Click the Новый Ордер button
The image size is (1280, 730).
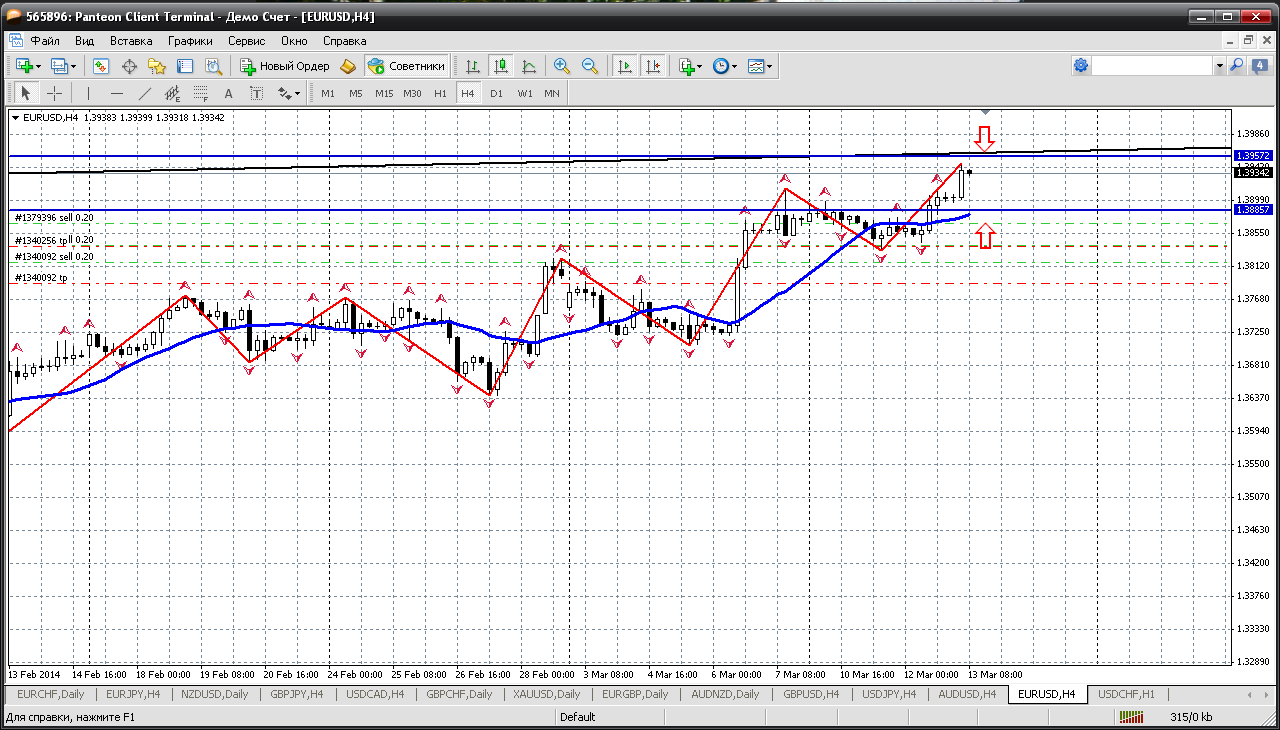click(x=285, y=66)
